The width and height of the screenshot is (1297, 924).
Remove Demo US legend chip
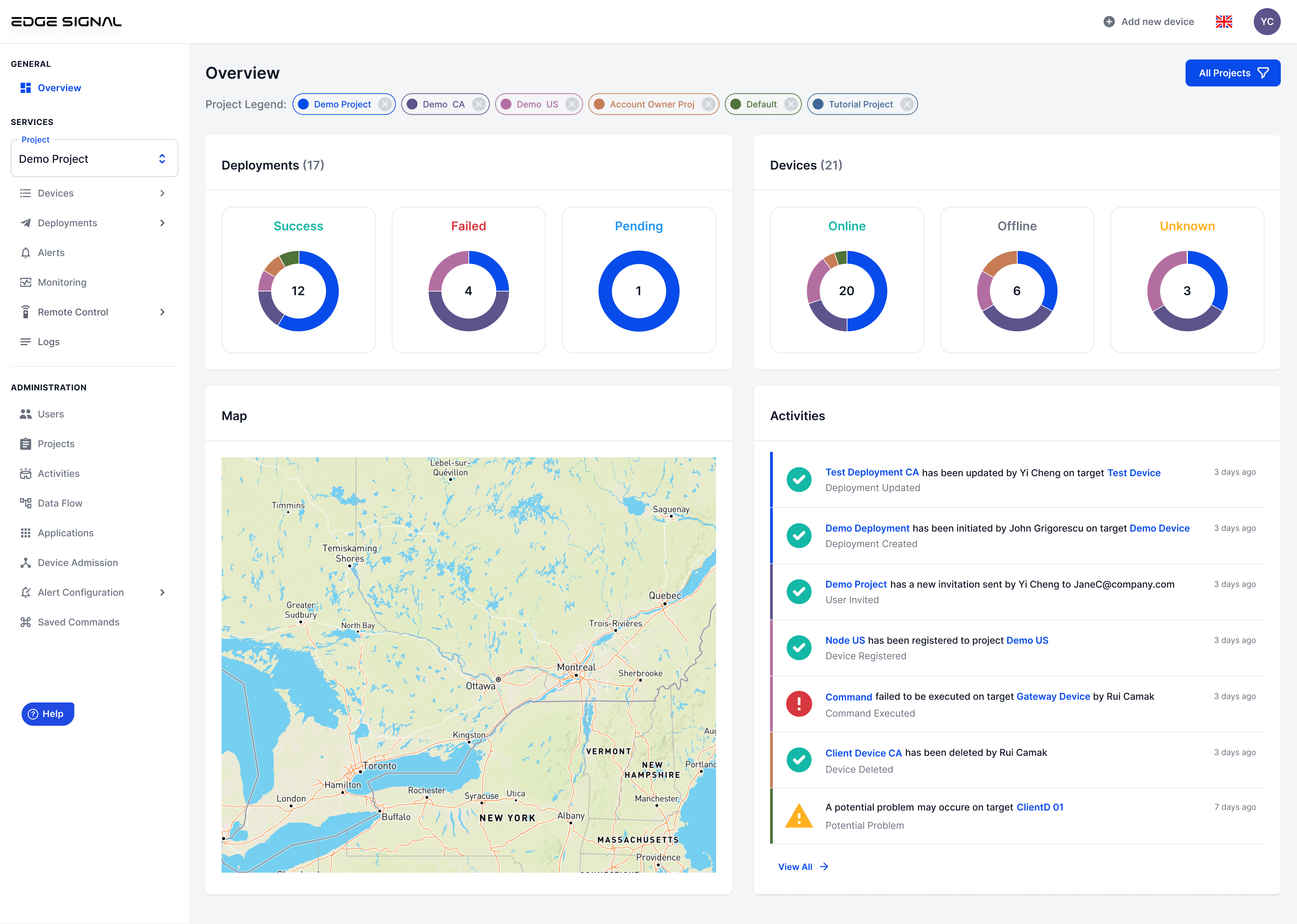pos(572,104)
